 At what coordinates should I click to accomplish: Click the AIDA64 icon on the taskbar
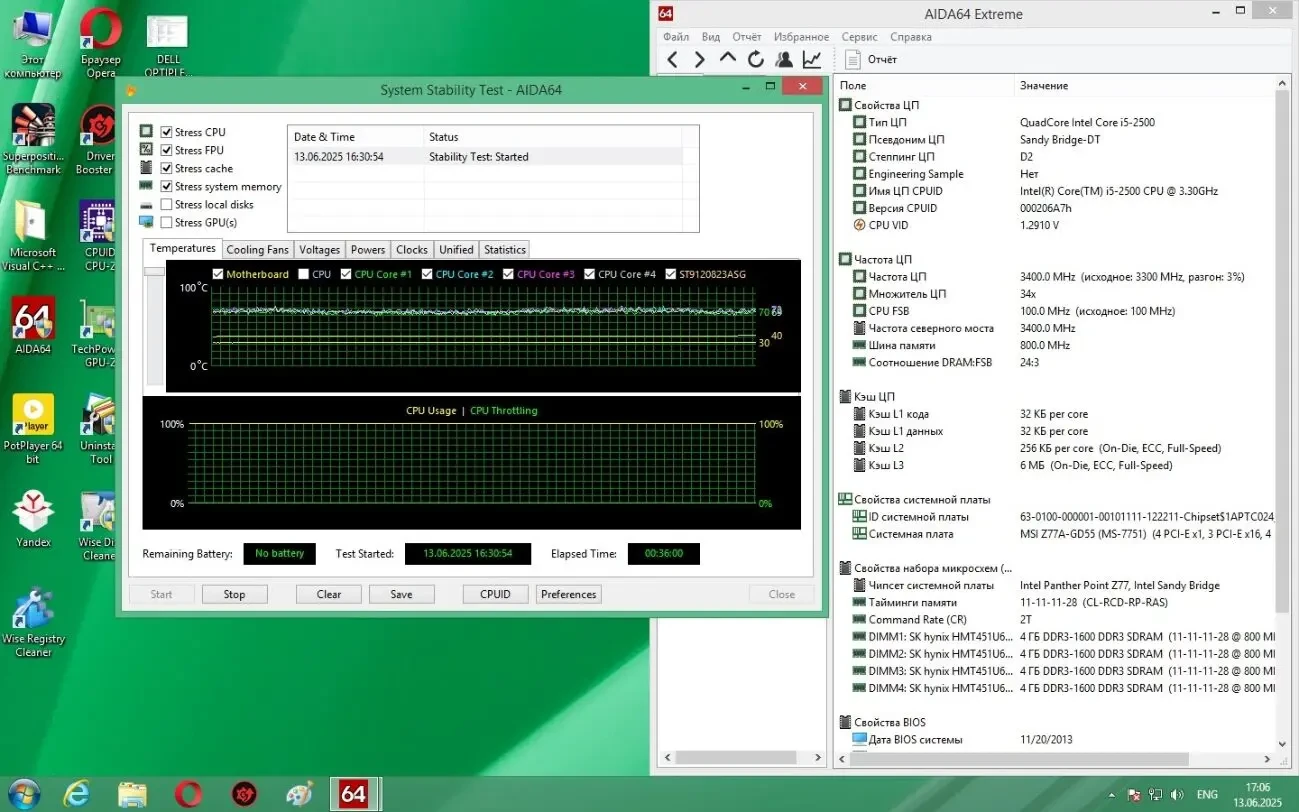point(355,793)
